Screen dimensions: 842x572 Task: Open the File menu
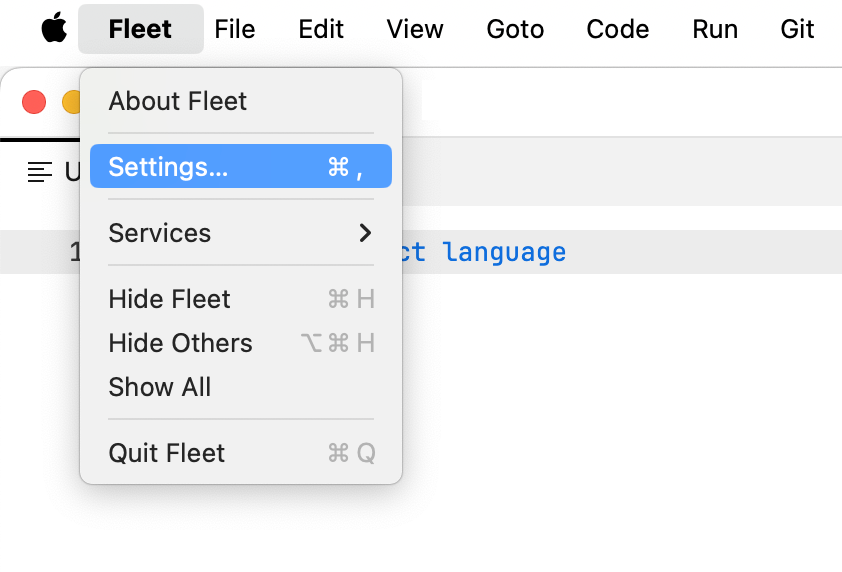click(x=235, y=29)
